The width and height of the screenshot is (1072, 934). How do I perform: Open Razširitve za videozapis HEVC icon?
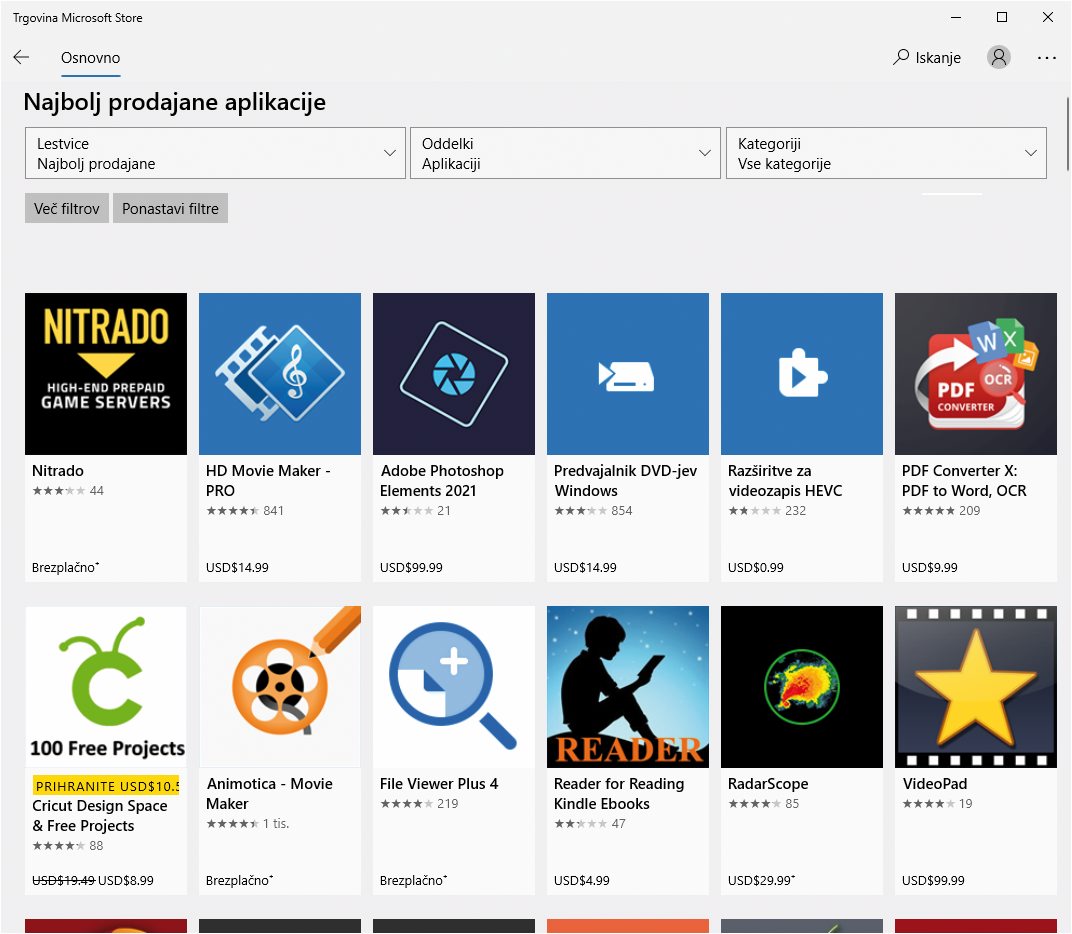pos(802,374)
